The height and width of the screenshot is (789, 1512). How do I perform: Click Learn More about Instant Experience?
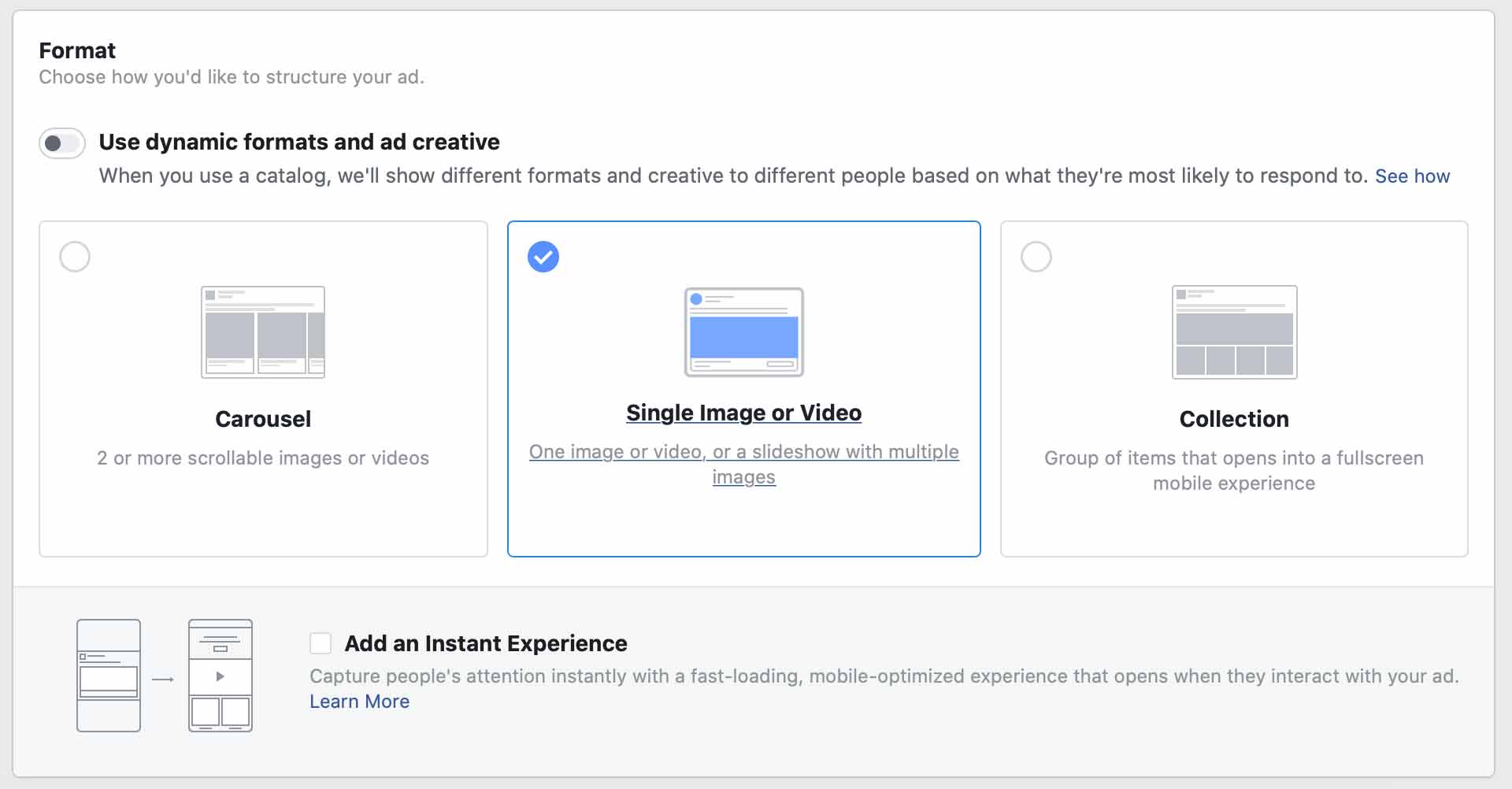pyautogui.click(x=359, y=702)
